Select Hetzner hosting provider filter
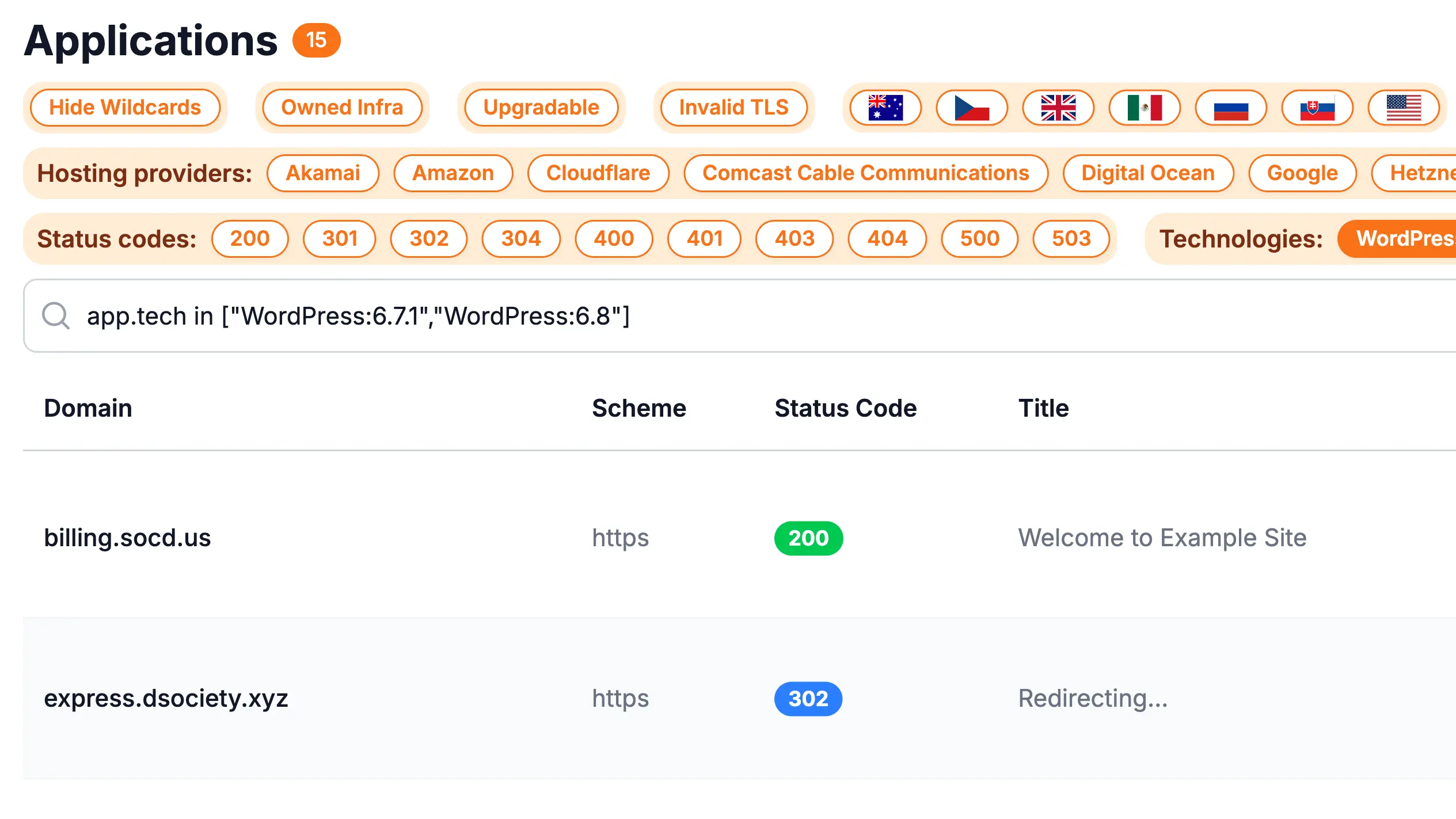 (1414, 173)
